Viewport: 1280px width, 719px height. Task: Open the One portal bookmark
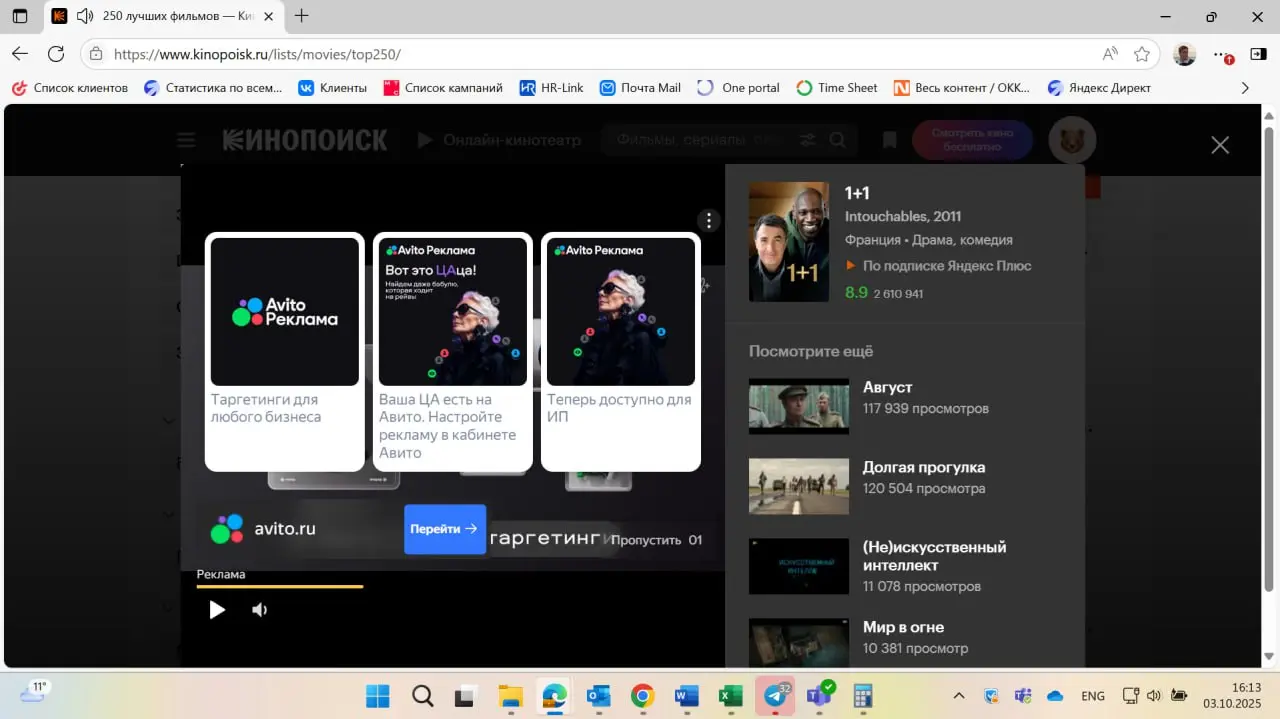click(x=738, y=88)
